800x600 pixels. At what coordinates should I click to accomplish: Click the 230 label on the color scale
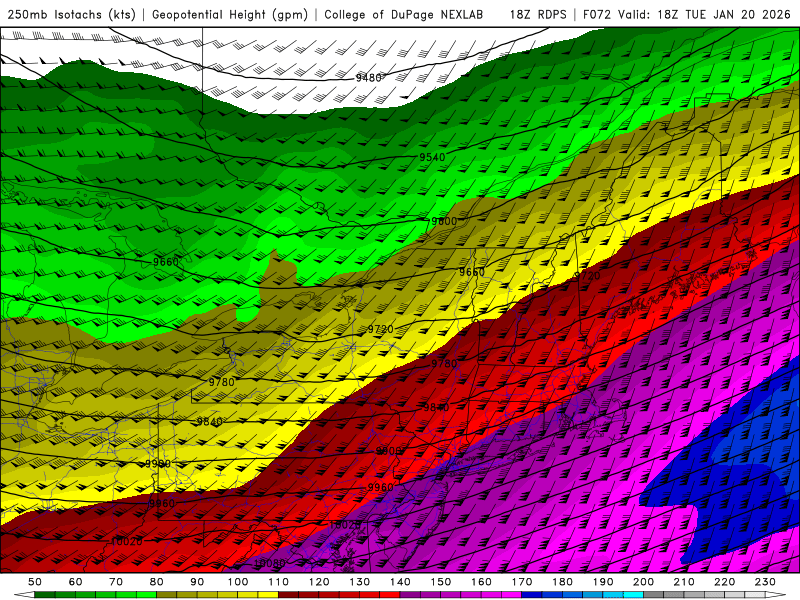[x=765, y=582]
